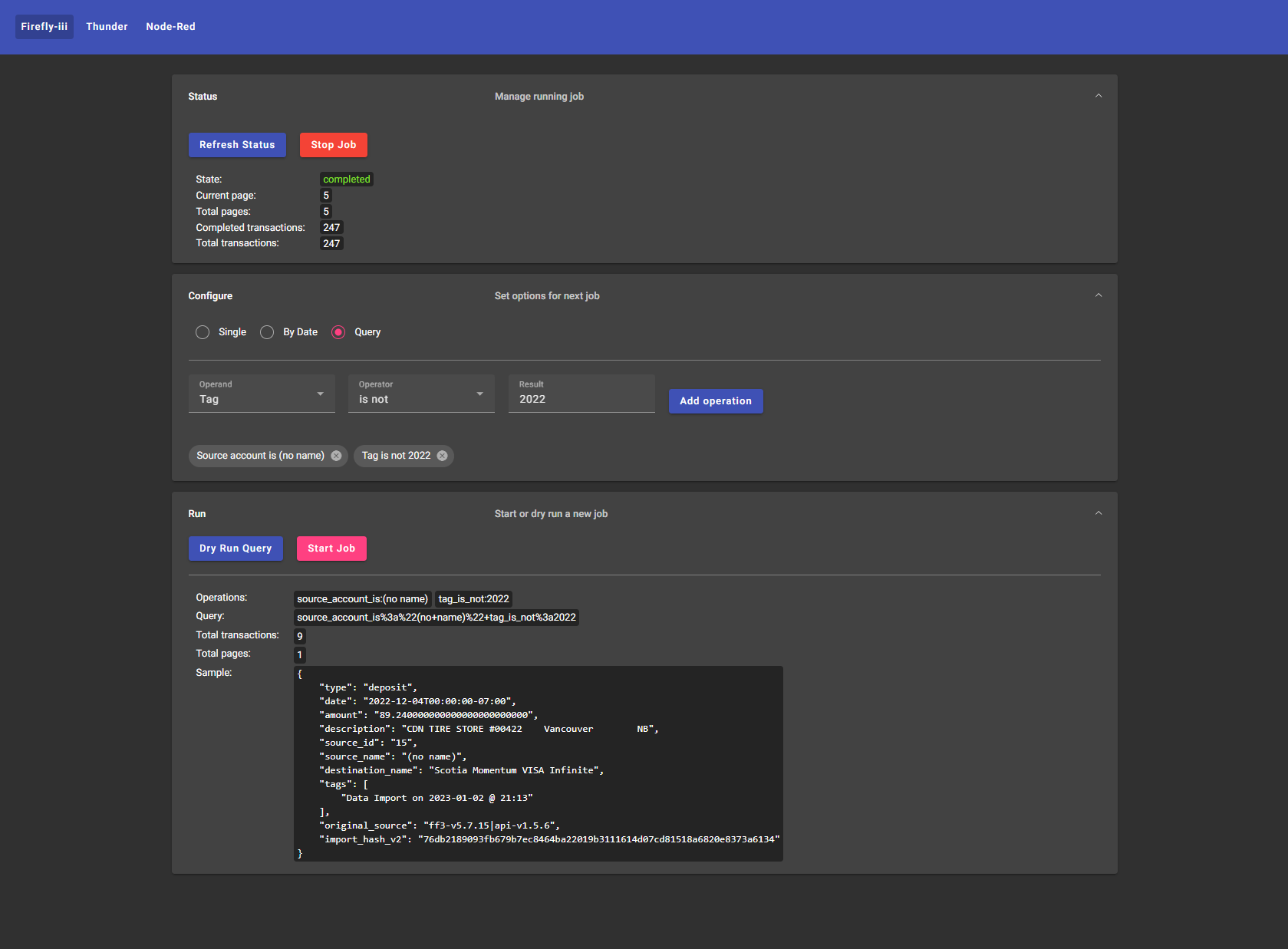This screenshot has height=949, width=1288.
Task: Click the 'Set options for next job' subtitle
Action: point(547,296)
